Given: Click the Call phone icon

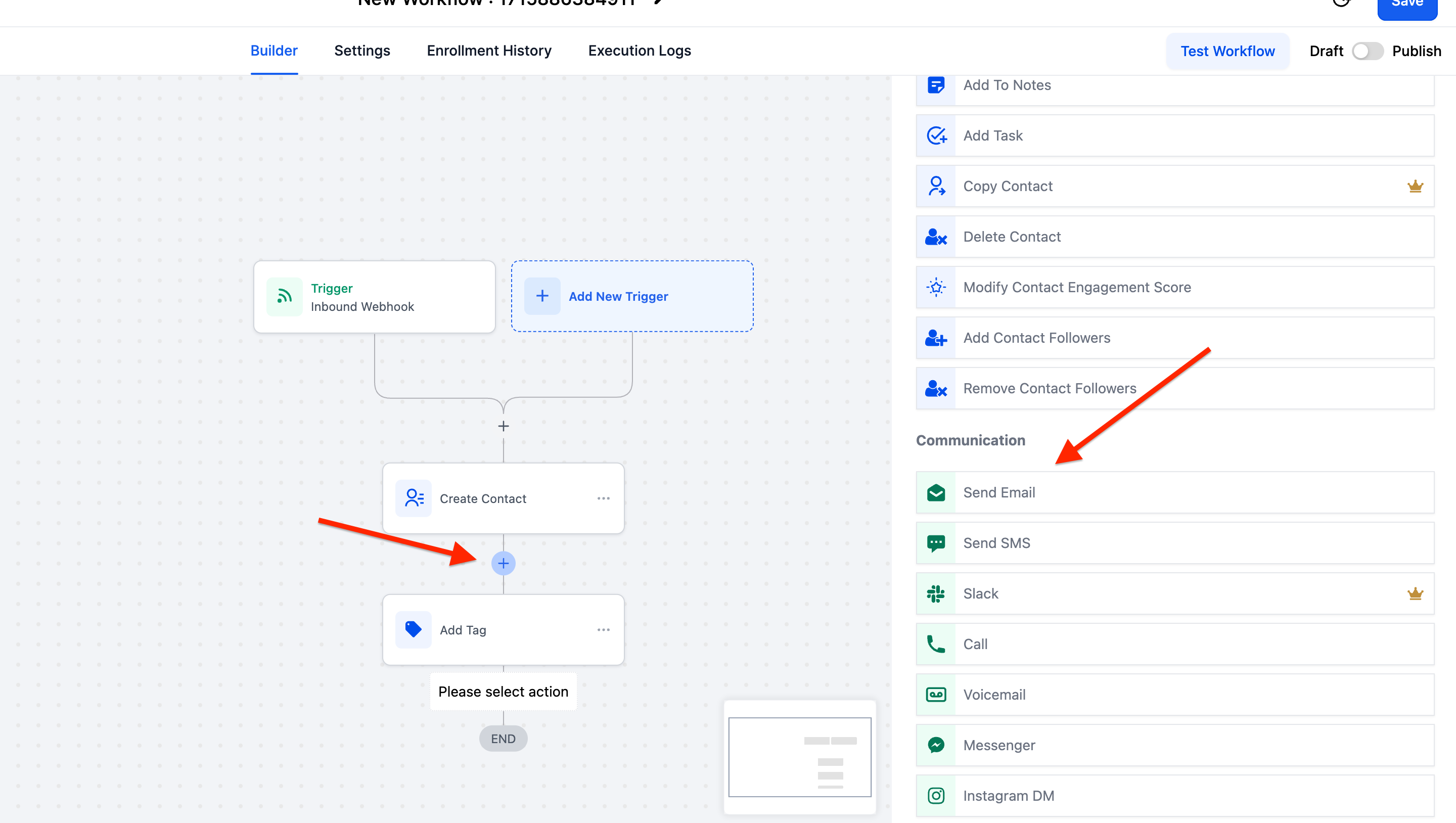Looking at the screenshot, I should click(x=936, y=645).
